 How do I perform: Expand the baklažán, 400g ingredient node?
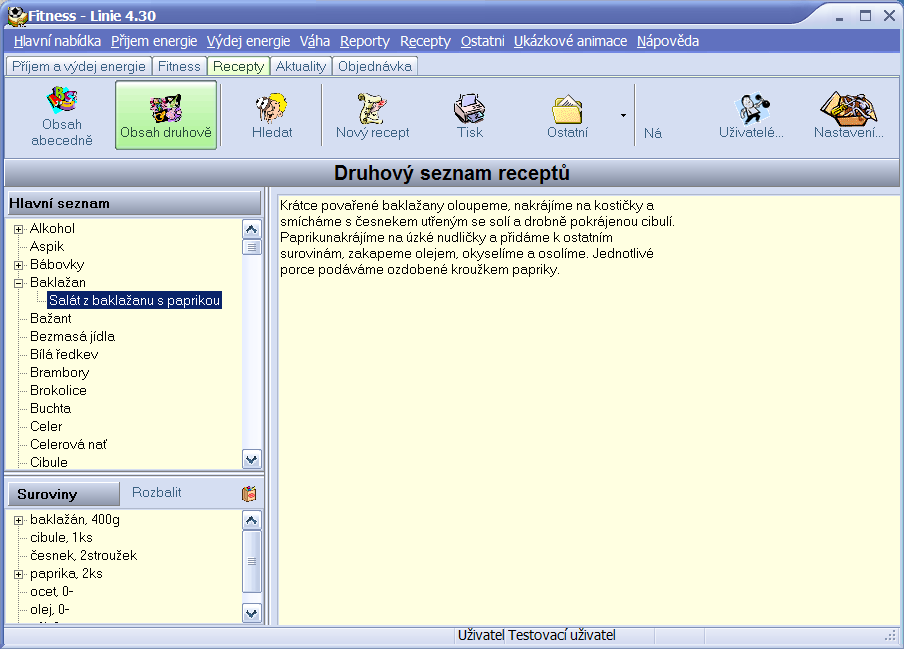[18, 520]
